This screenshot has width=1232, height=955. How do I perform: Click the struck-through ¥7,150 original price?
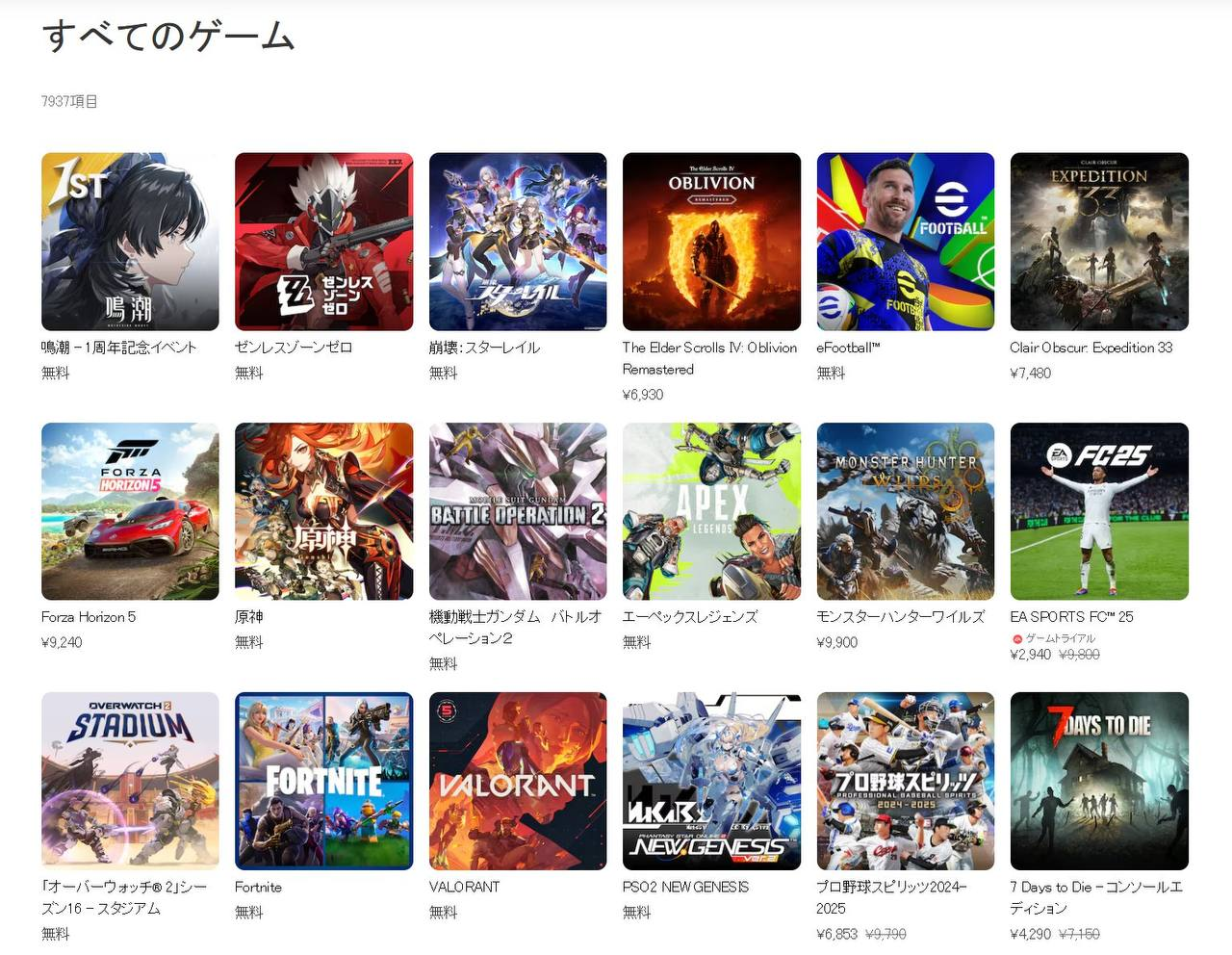point(1079,934)
